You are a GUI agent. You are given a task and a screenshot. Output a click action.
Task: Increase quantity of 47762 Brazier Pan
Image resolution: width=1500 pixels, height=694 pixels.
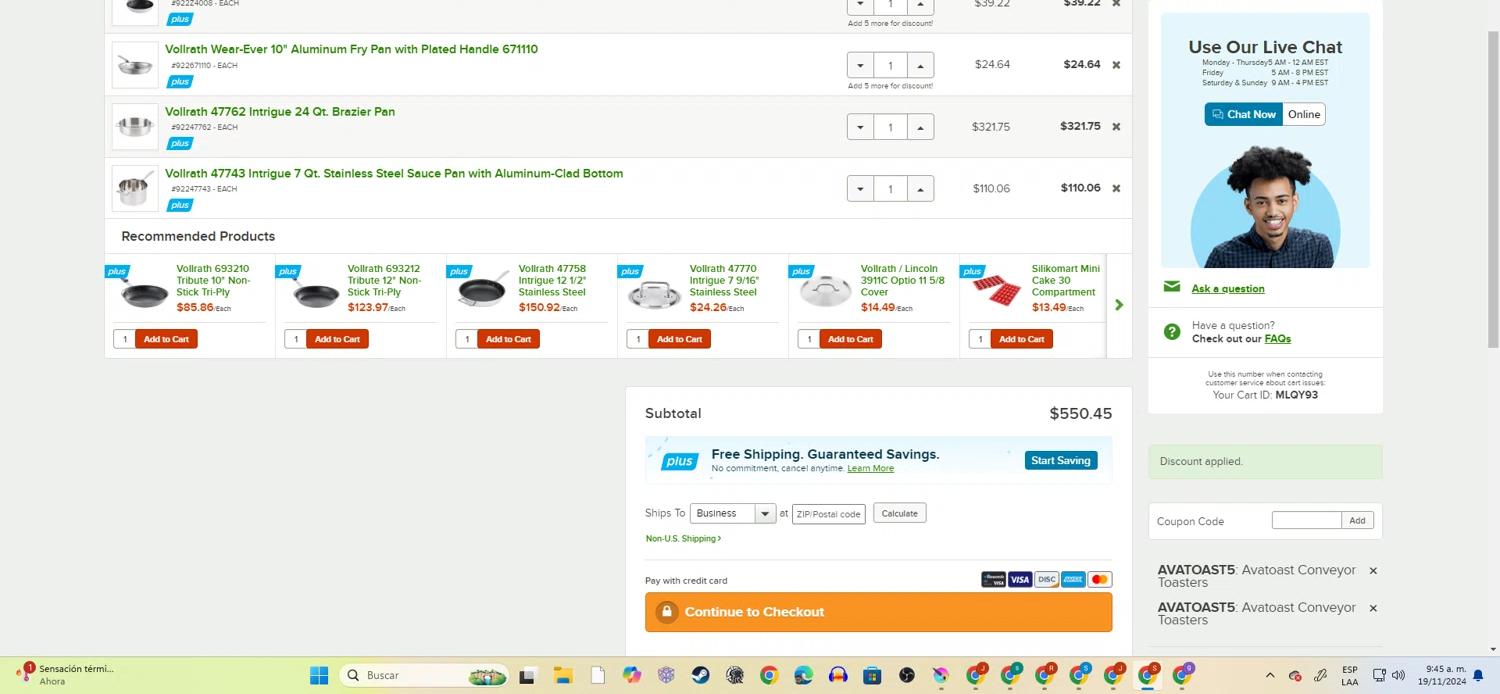(920, 127)
